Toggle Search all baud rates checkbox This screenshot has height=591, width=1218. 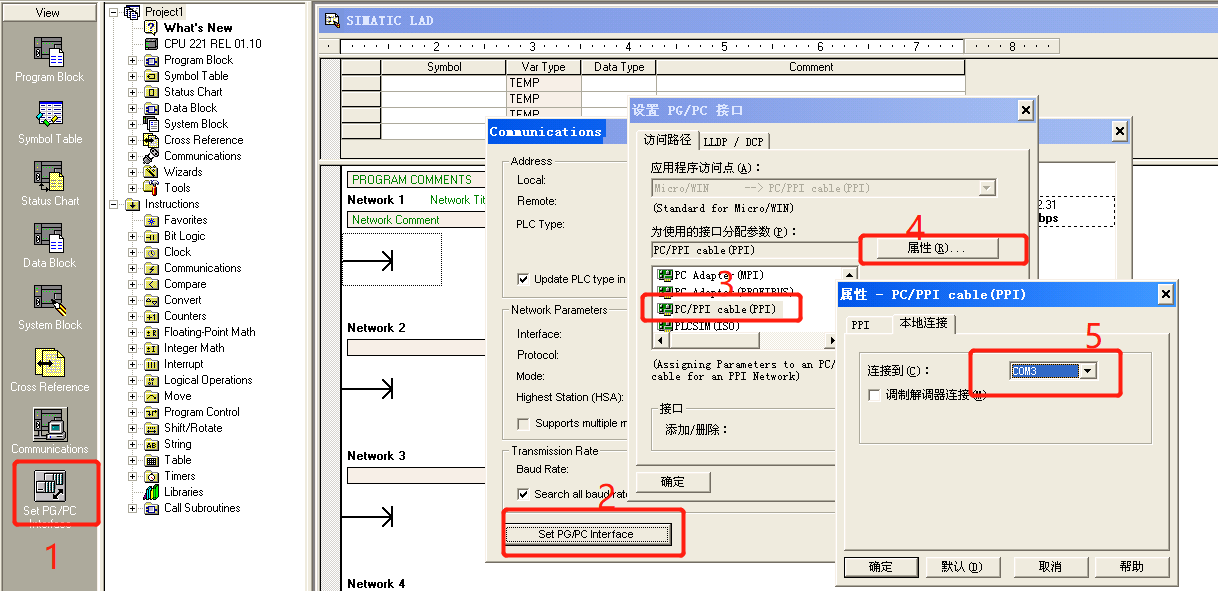[523, 494]
